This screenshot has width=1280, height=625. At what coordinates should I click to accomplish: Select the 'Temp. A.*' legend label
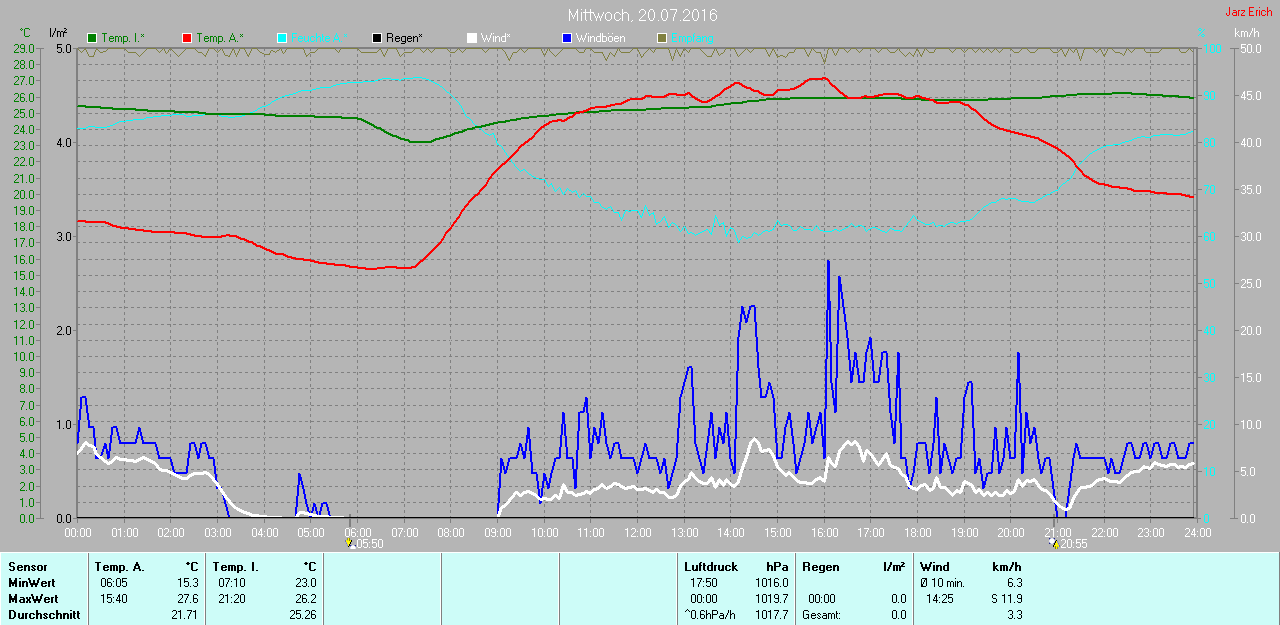220,38
